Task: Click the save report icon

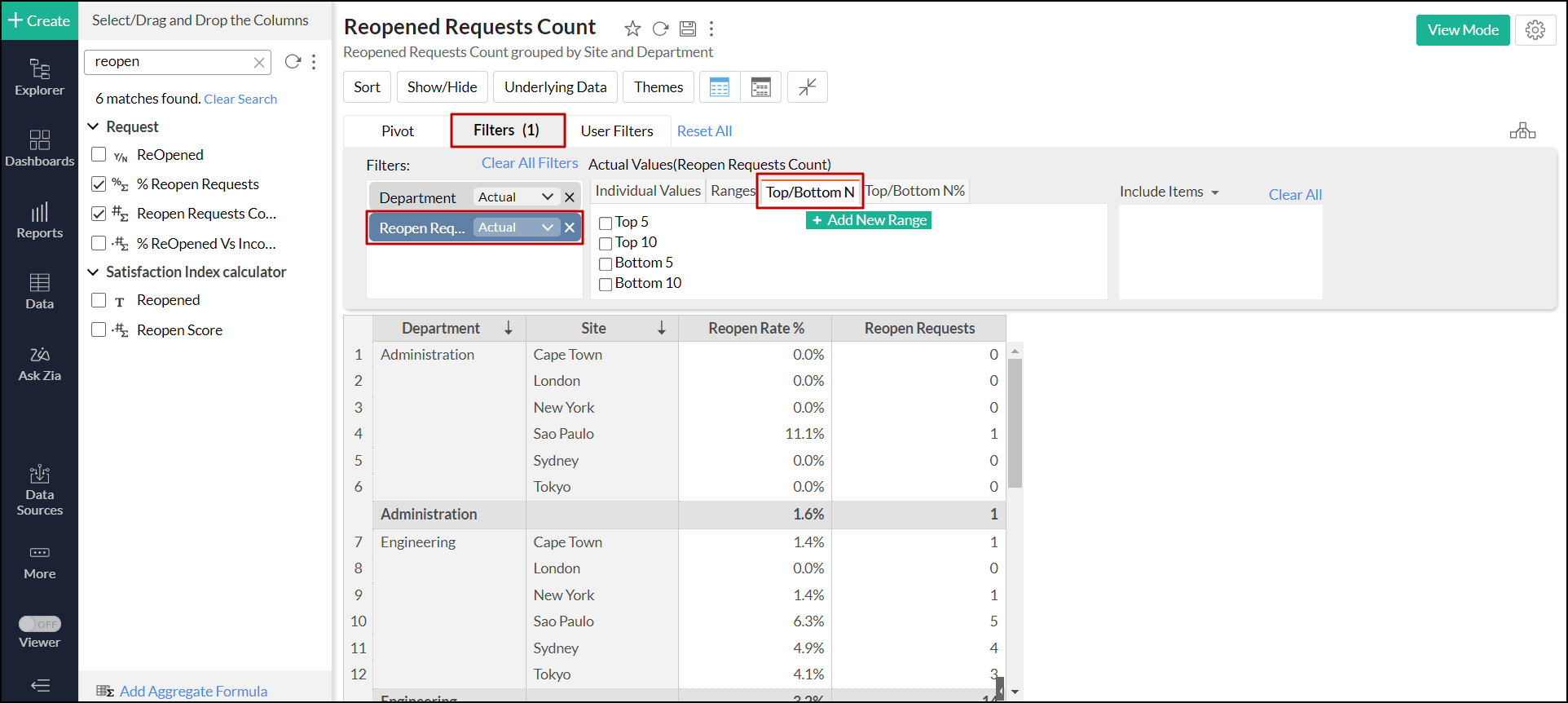Action: pos(688,29)
